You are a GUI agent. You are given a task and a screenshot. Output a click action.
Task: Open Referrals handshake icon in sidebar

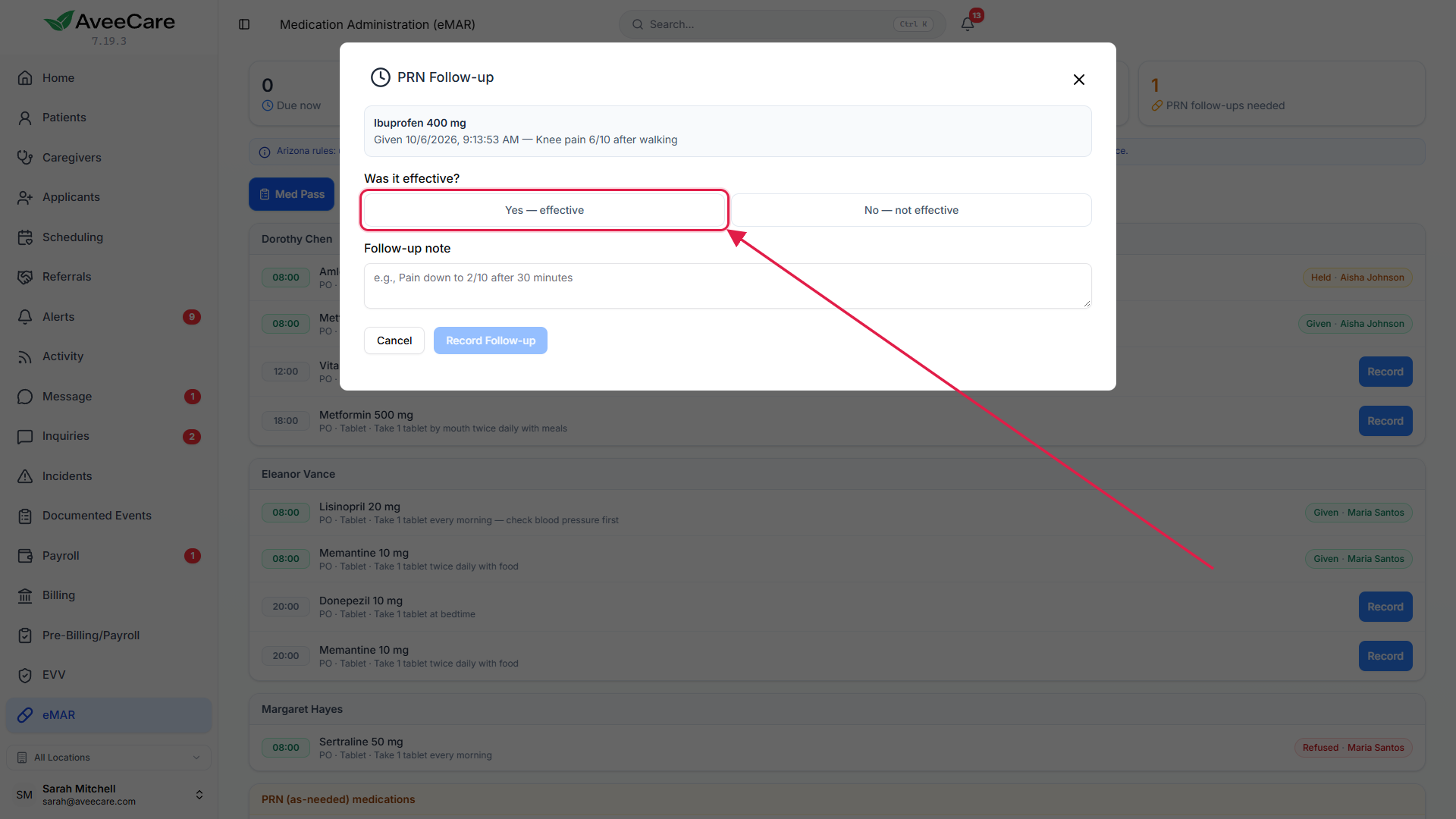pos(25,277)
